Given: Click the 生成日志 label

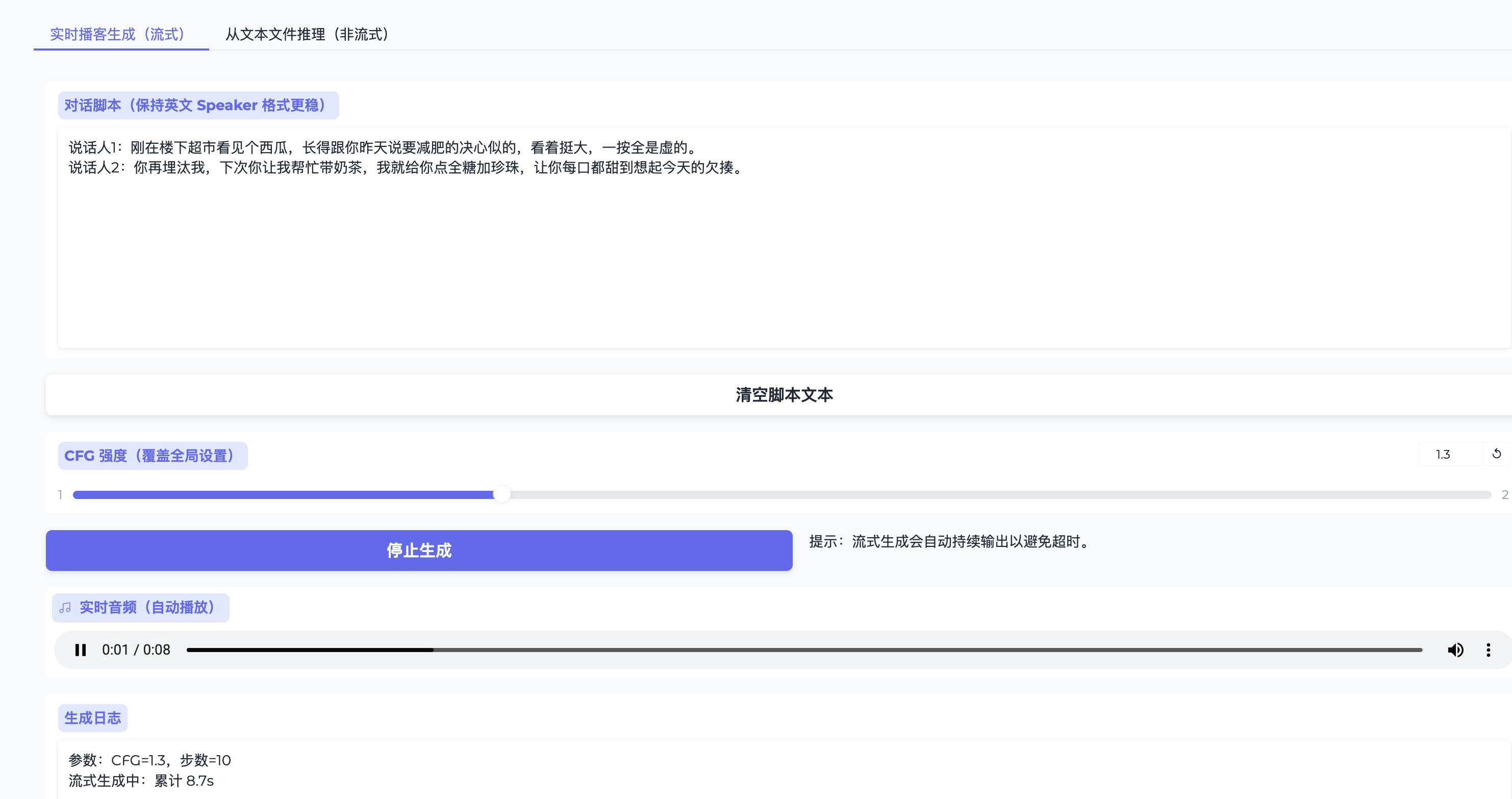Looking at the screenshot, I should tap(93, 718).
